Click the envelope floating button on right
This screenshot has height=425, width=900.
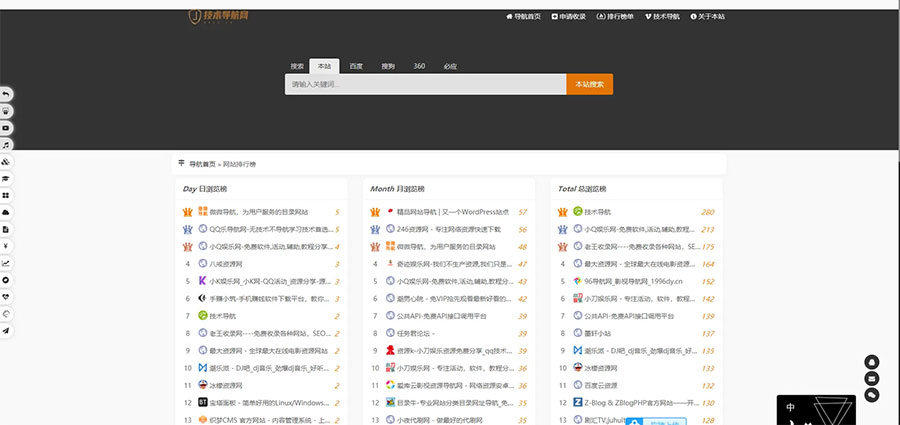(872, 378)
